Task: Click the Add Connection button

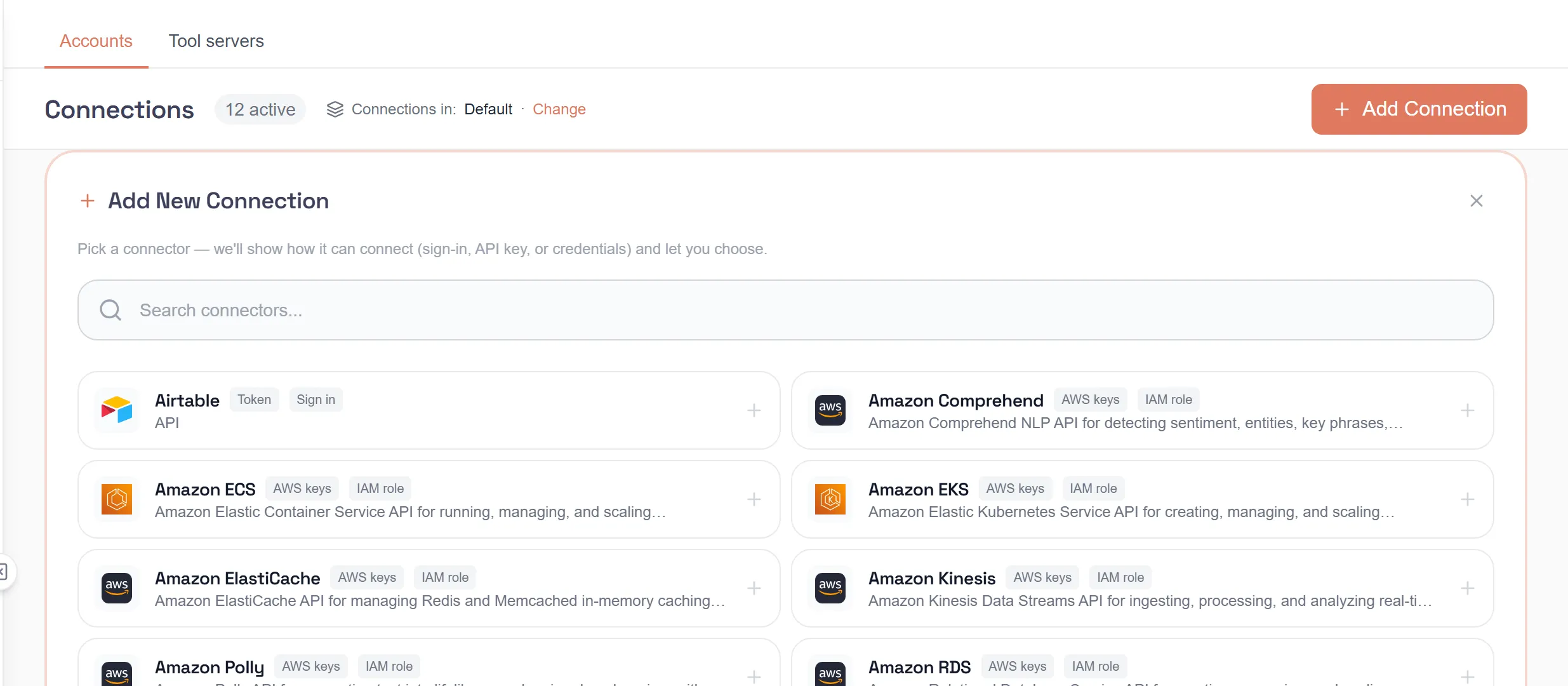Action: tap(1419, 109)
